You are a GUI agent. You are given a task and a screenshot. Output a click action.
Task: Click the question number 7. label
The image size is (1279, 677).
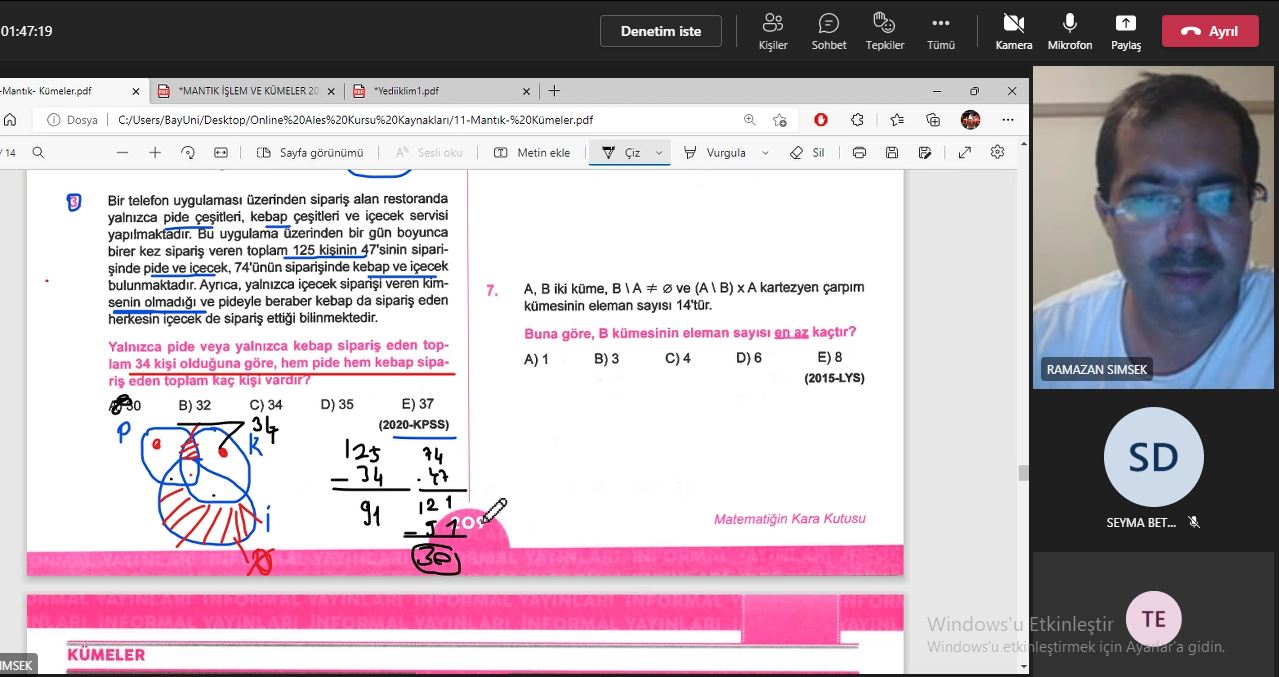[x=491, y=291]
